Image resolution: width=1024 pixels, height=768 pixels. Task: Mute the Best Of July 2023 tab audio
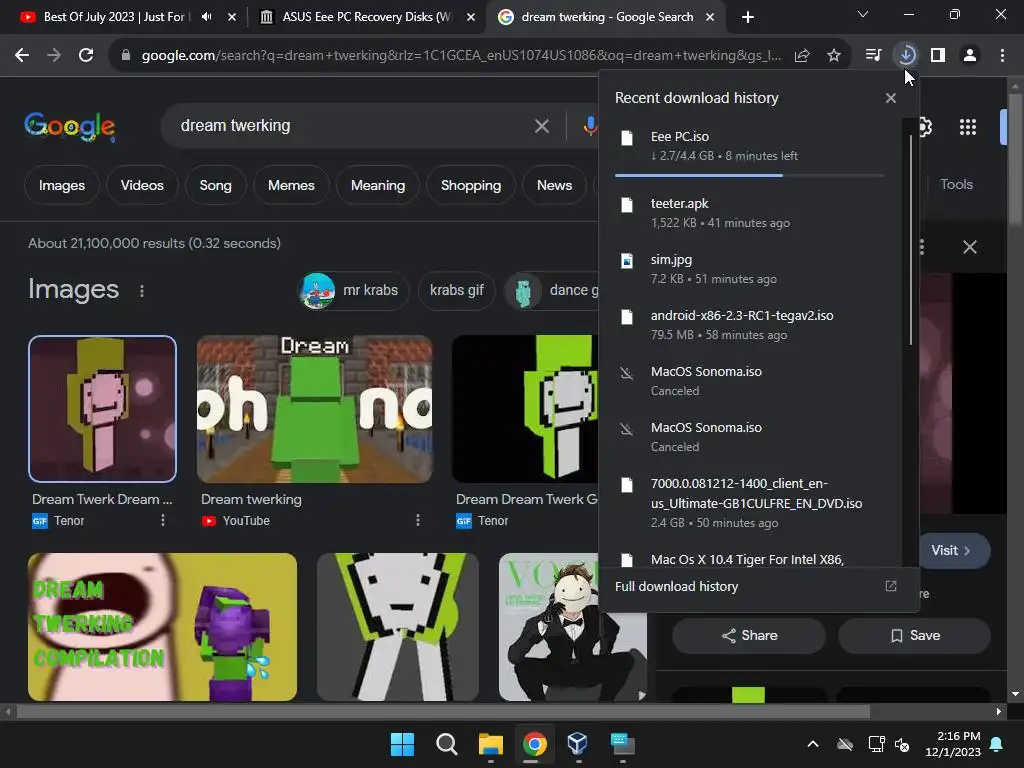(x=206, y=17)
